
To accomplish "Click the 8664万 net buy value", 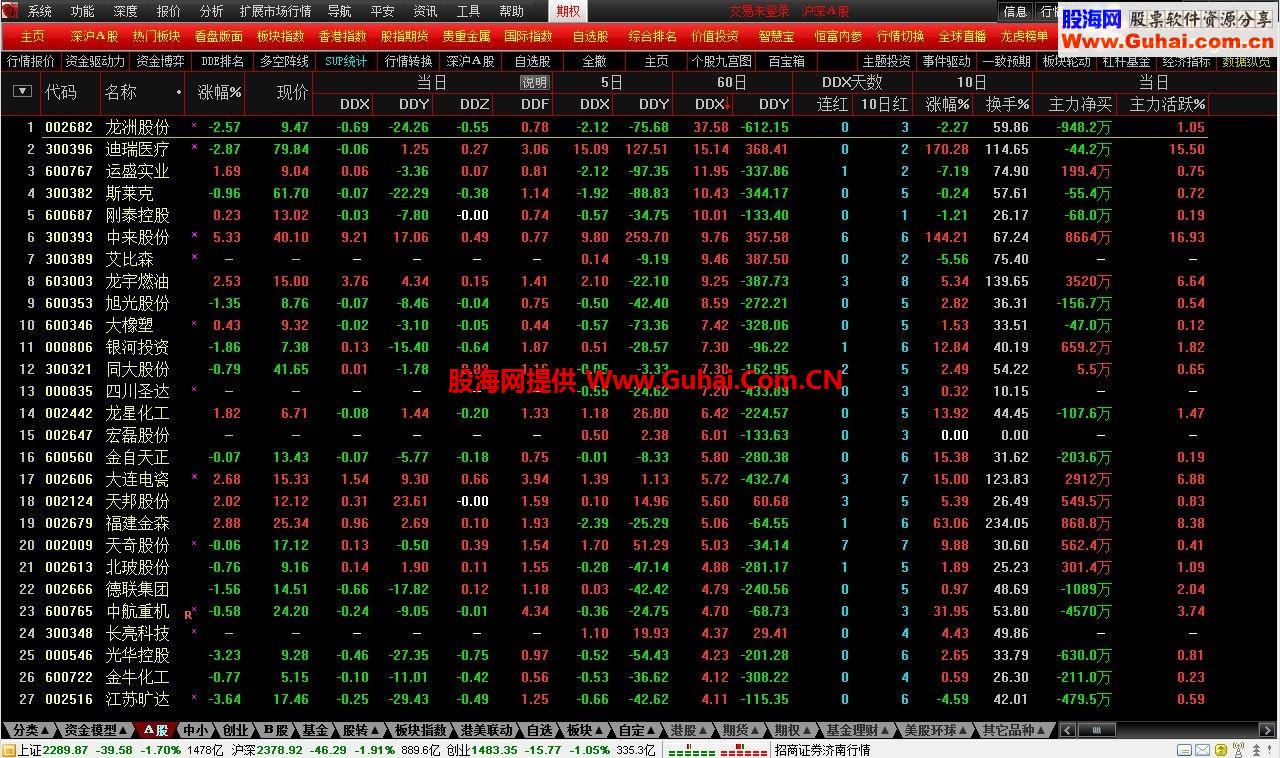I will [1087, 237].
